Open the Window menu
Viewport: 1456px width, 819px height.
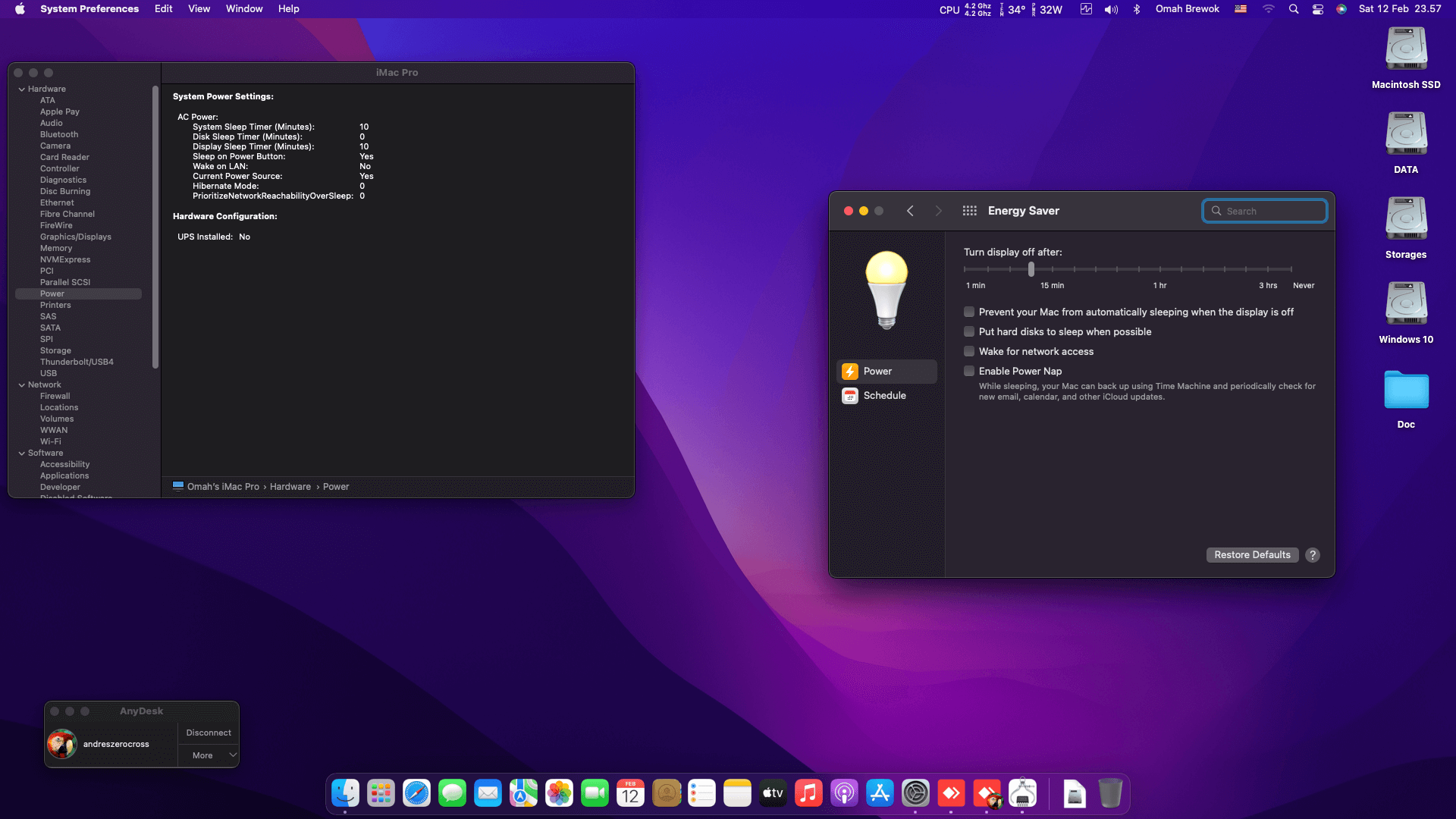244,9
